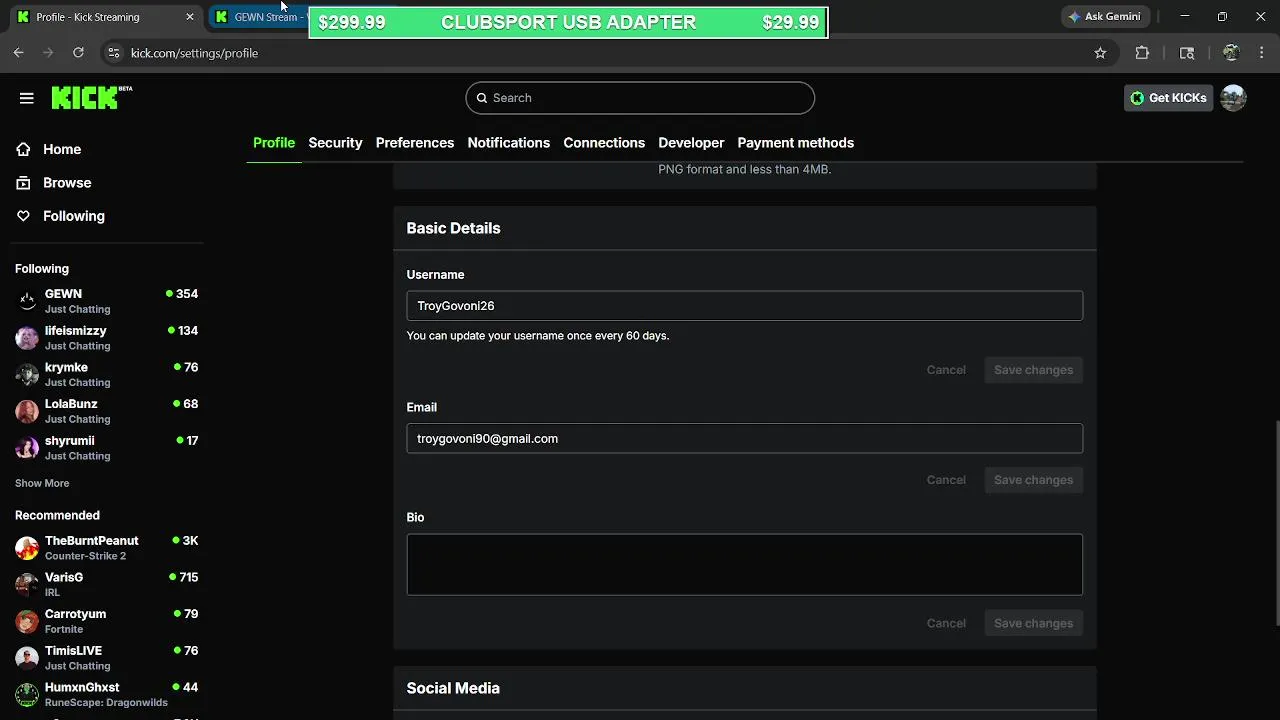Click Ask Gemini button
This screenshot has height=720, width=1280.
click(1104, 17)
